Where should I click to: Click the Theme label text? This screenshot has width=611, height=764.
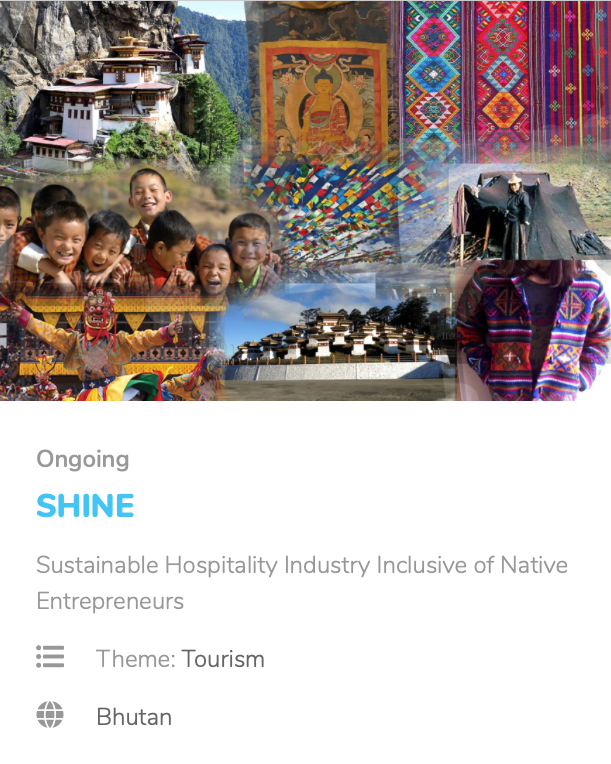click(x=135, y=659)
